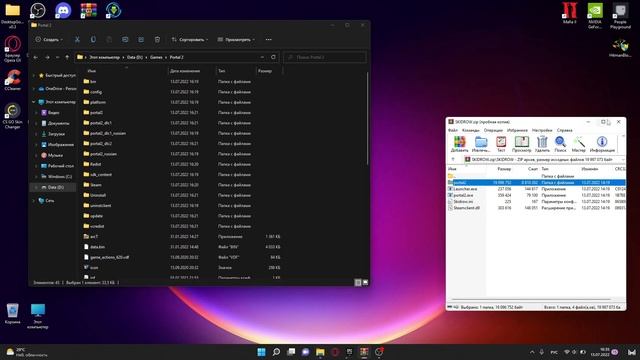The width and height of the screenshot is (640, 360).
Task: Click the Copy icon in Explorer toolbar
Action: point(93,40)
